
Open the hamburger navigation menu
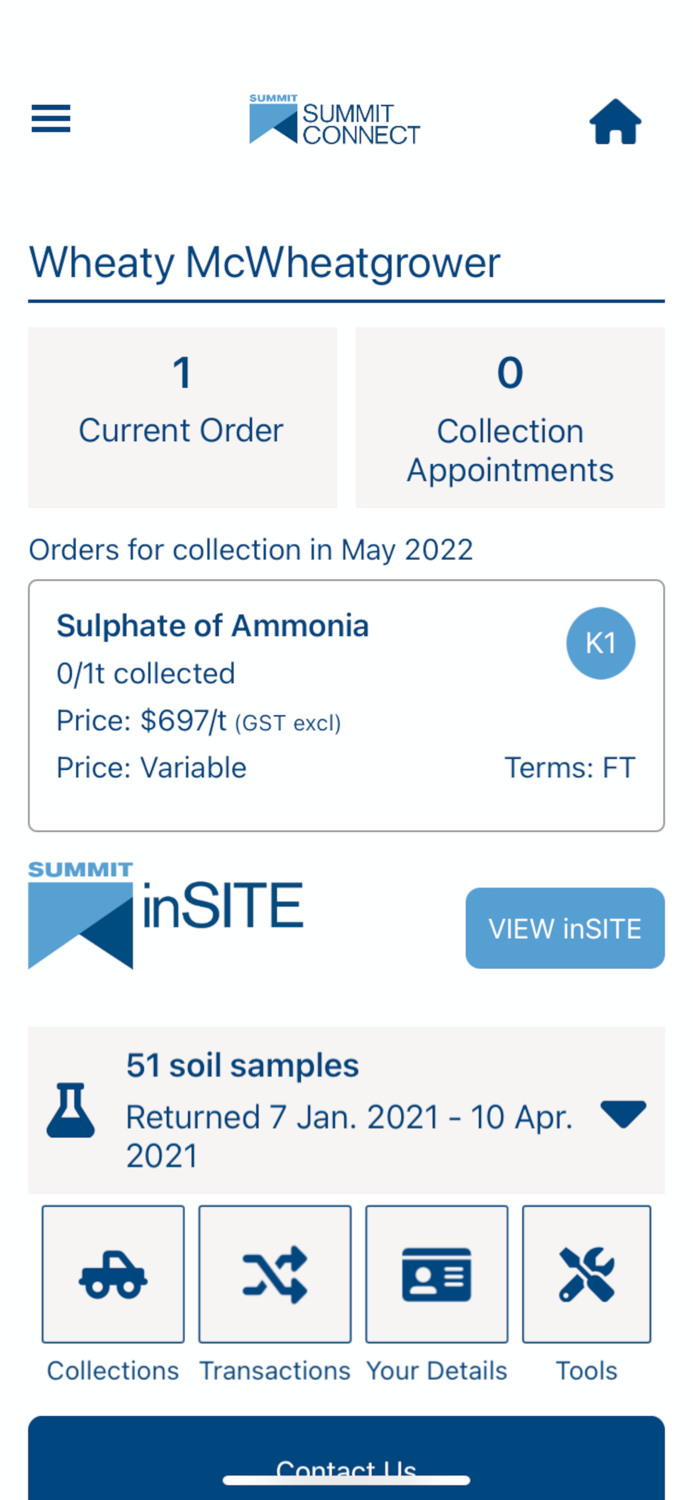(x=50, y=118)
